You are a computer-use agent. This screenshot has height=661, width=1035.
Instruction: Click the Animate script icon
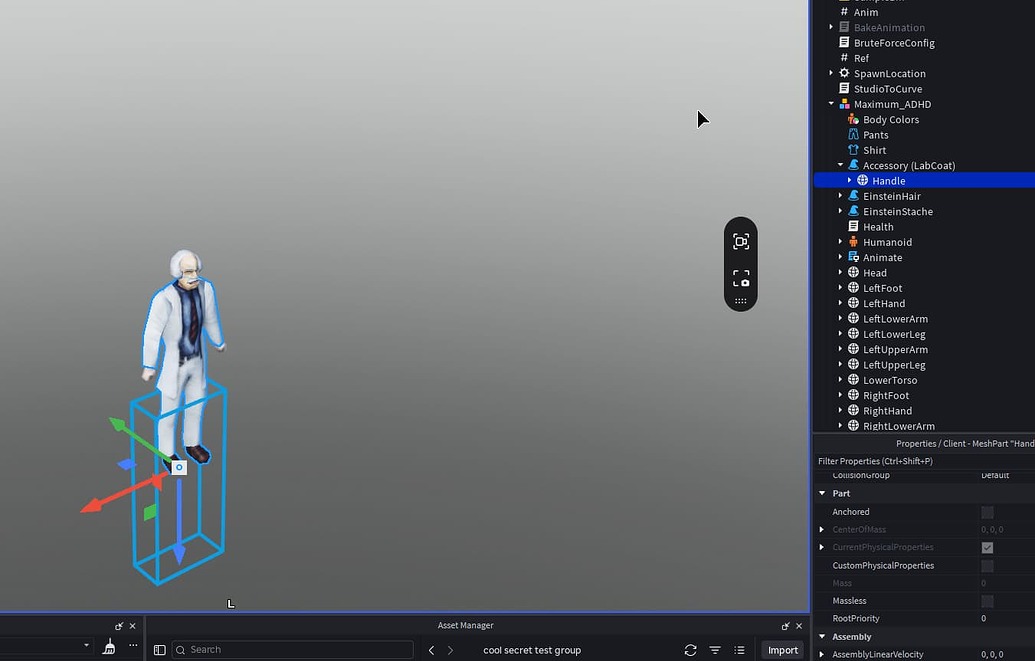click(853, 257)
